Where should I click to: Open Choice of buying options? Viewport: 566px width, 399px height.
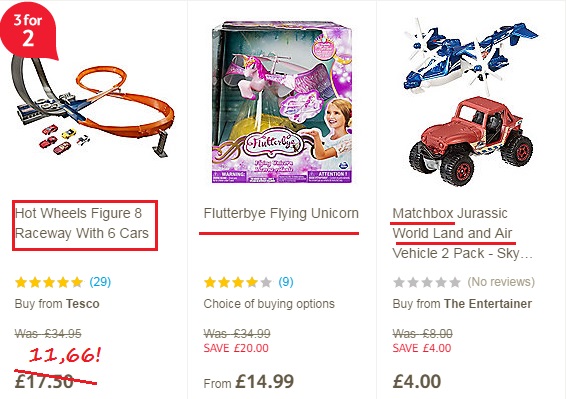point(269,304)
